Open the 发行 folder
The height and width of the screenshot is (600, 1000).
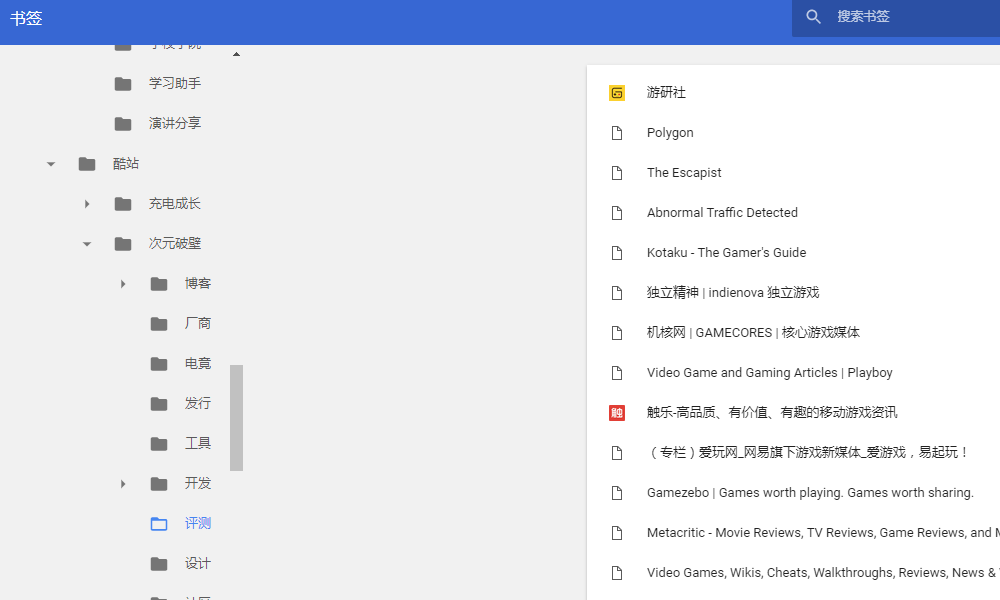coord(198,403)
